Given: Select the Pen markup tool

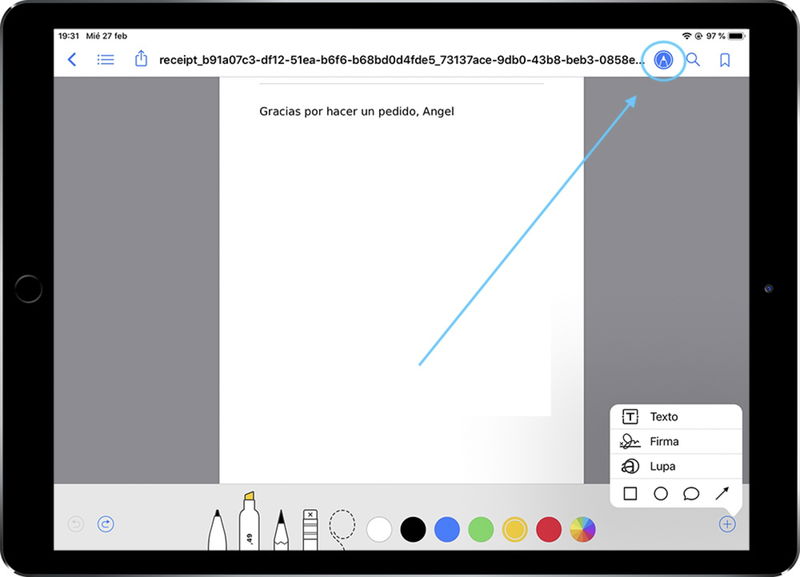Looking at the screenshot, I should pyautogui.click(x=216, y=522).
